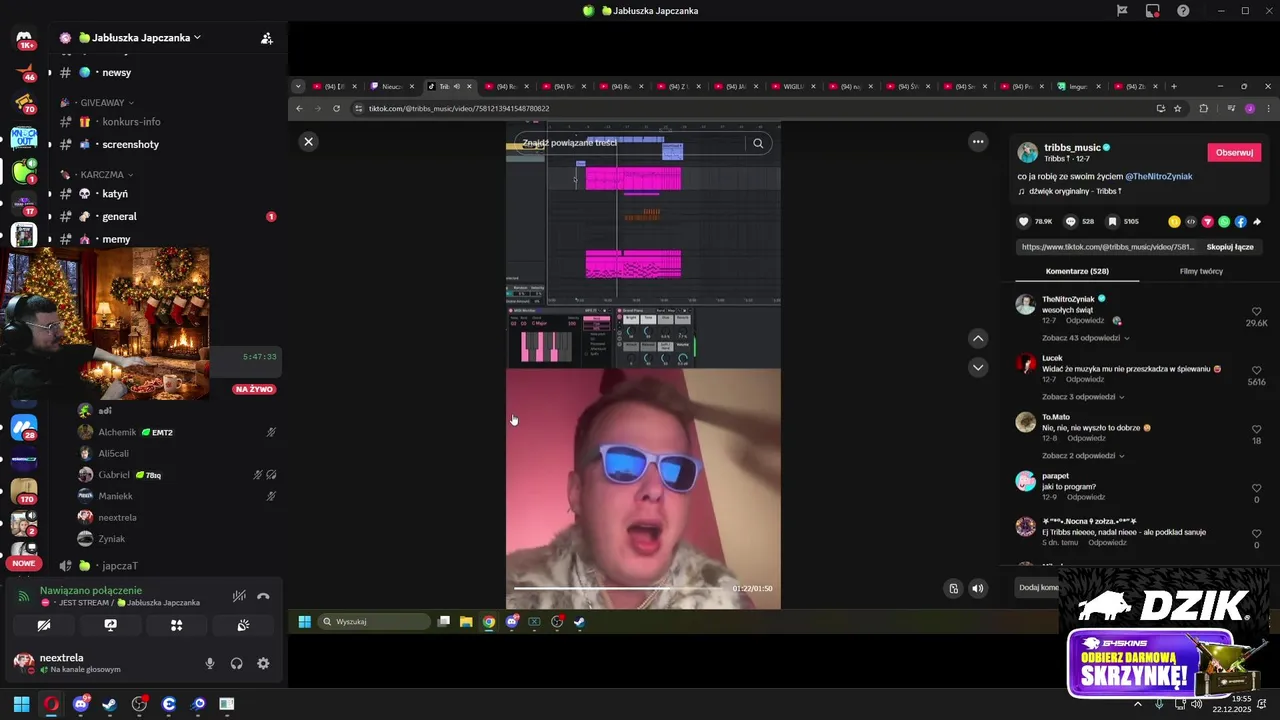The height and width of the screenshot is (720, 1280).
Task: Collapse the GIVEAWAY channel category
Action: [x=107, y=102]
